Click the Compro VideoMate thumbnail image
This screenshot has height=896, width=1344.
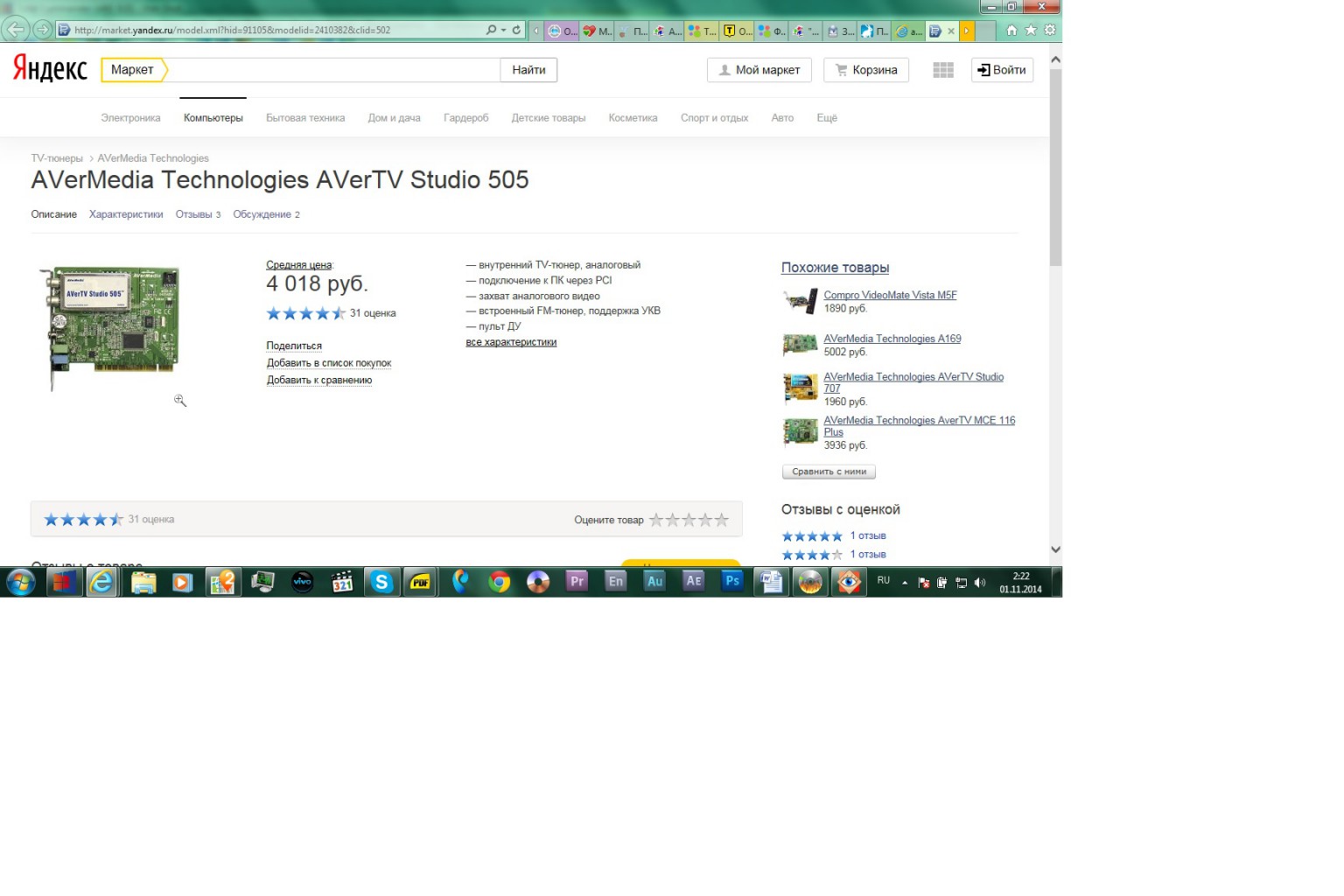pos(800,302)
